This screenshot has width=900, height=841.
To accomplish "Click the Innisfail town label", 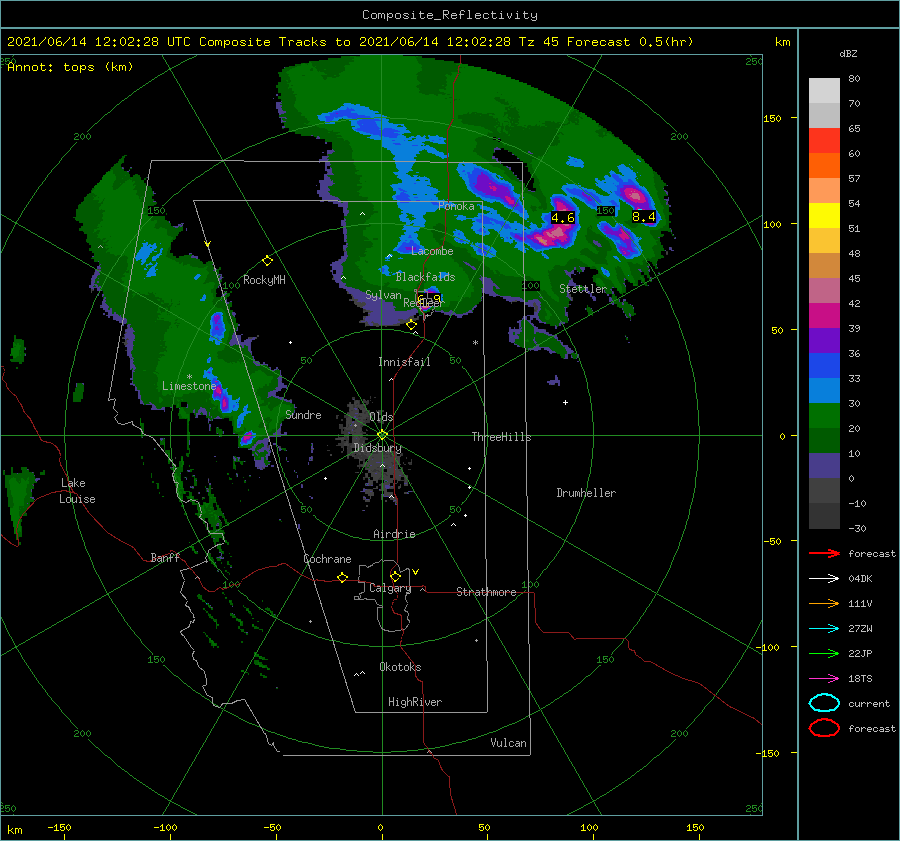I will pyautogui.click(x=404, y=362).
